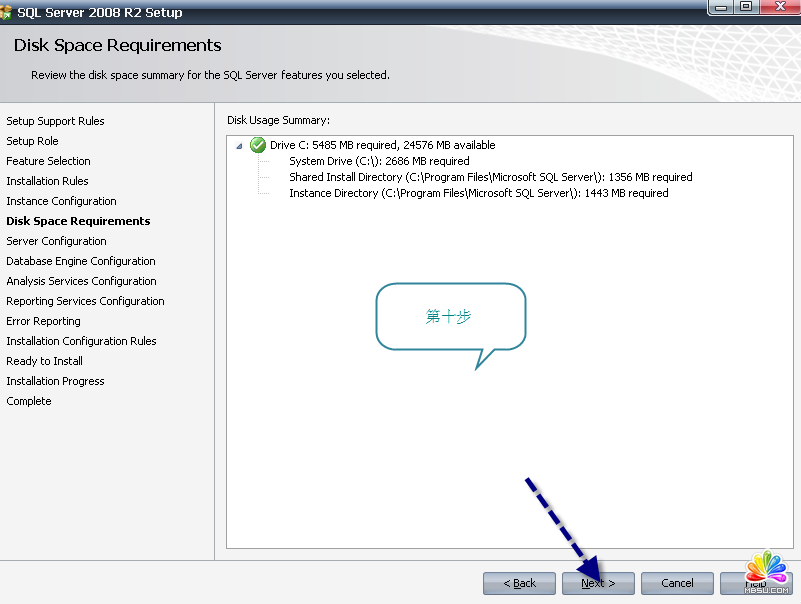This screenshot has width=801, height=604.
Task: Click the green checkmark icon beside Drive C
Action: pos(258,145)
